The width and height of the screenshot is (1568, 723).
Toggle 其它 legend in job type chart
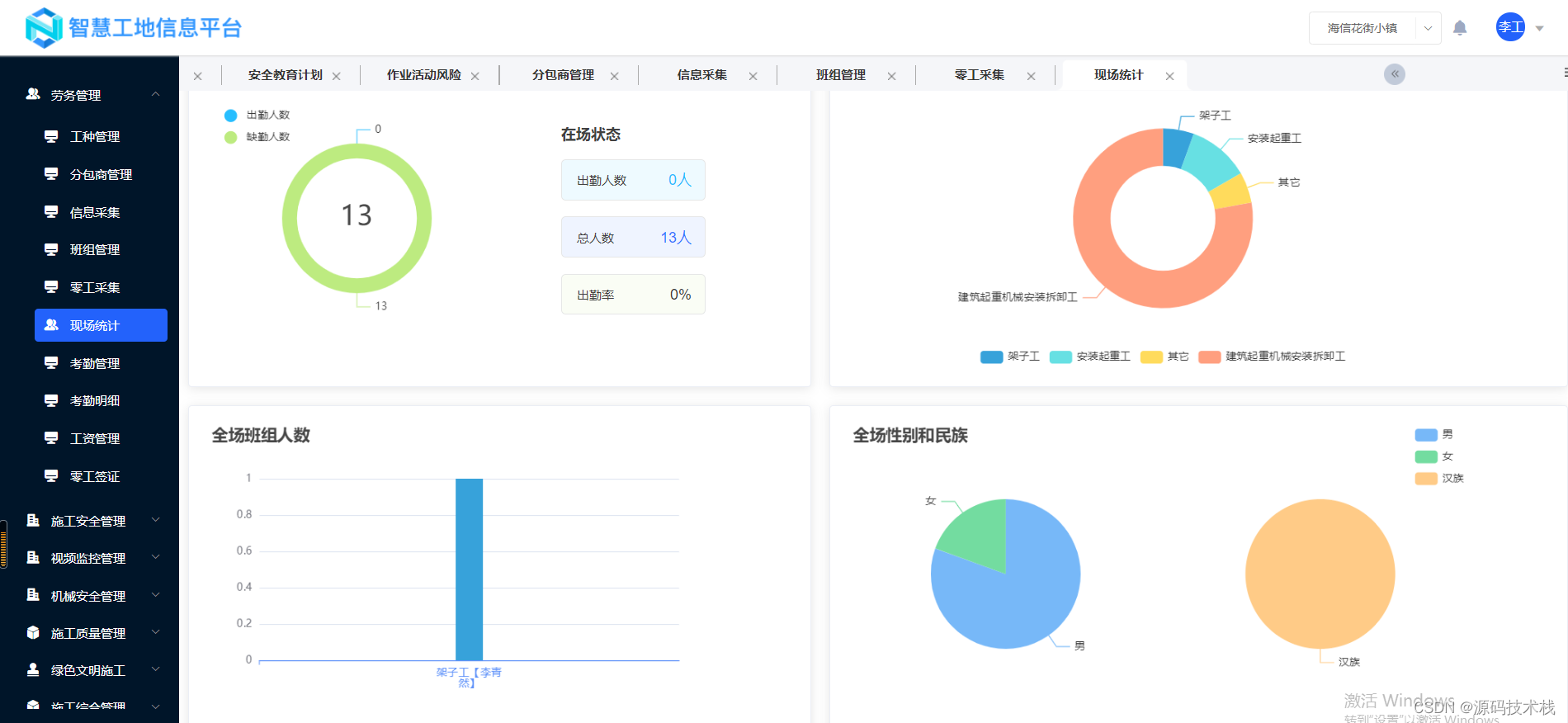[1164, 357]
